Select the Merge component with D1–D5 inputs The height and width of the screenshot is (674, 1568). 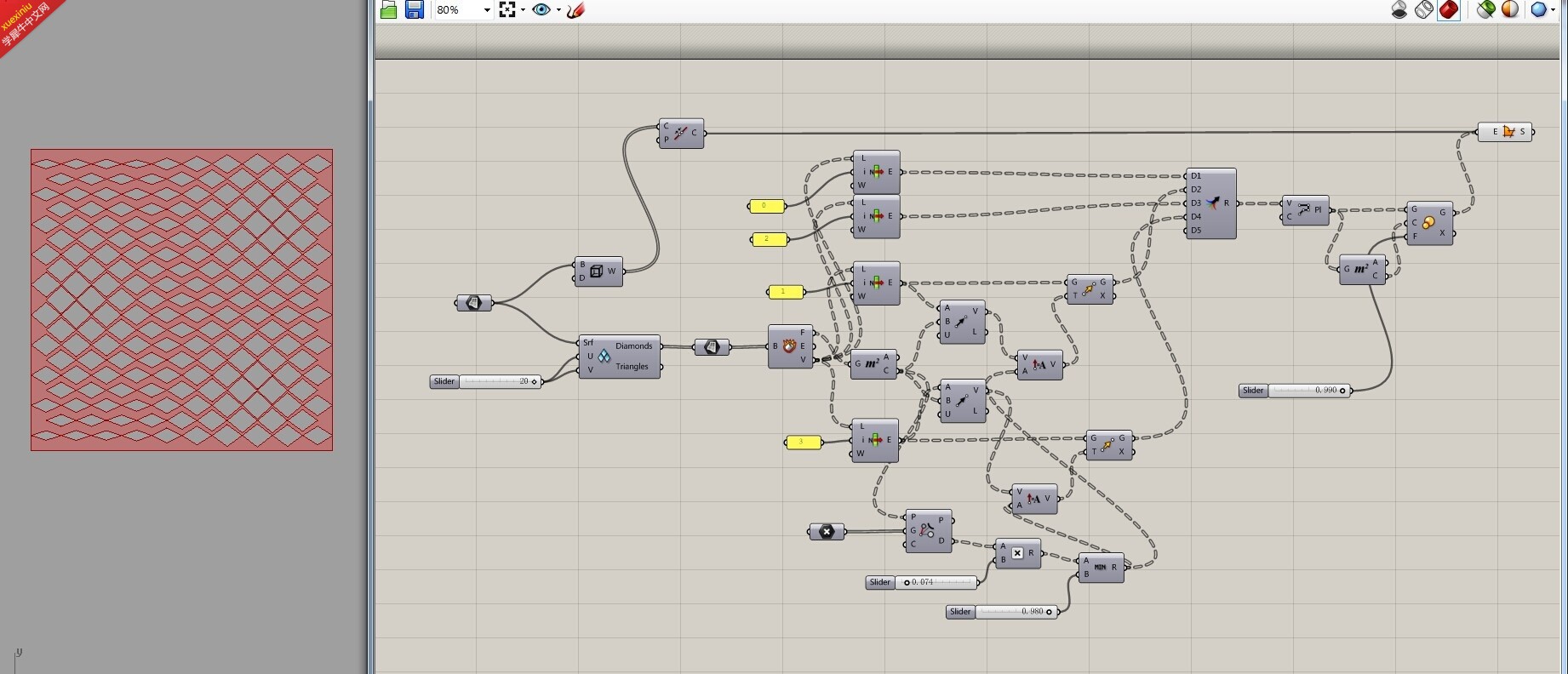point(1211,203)
